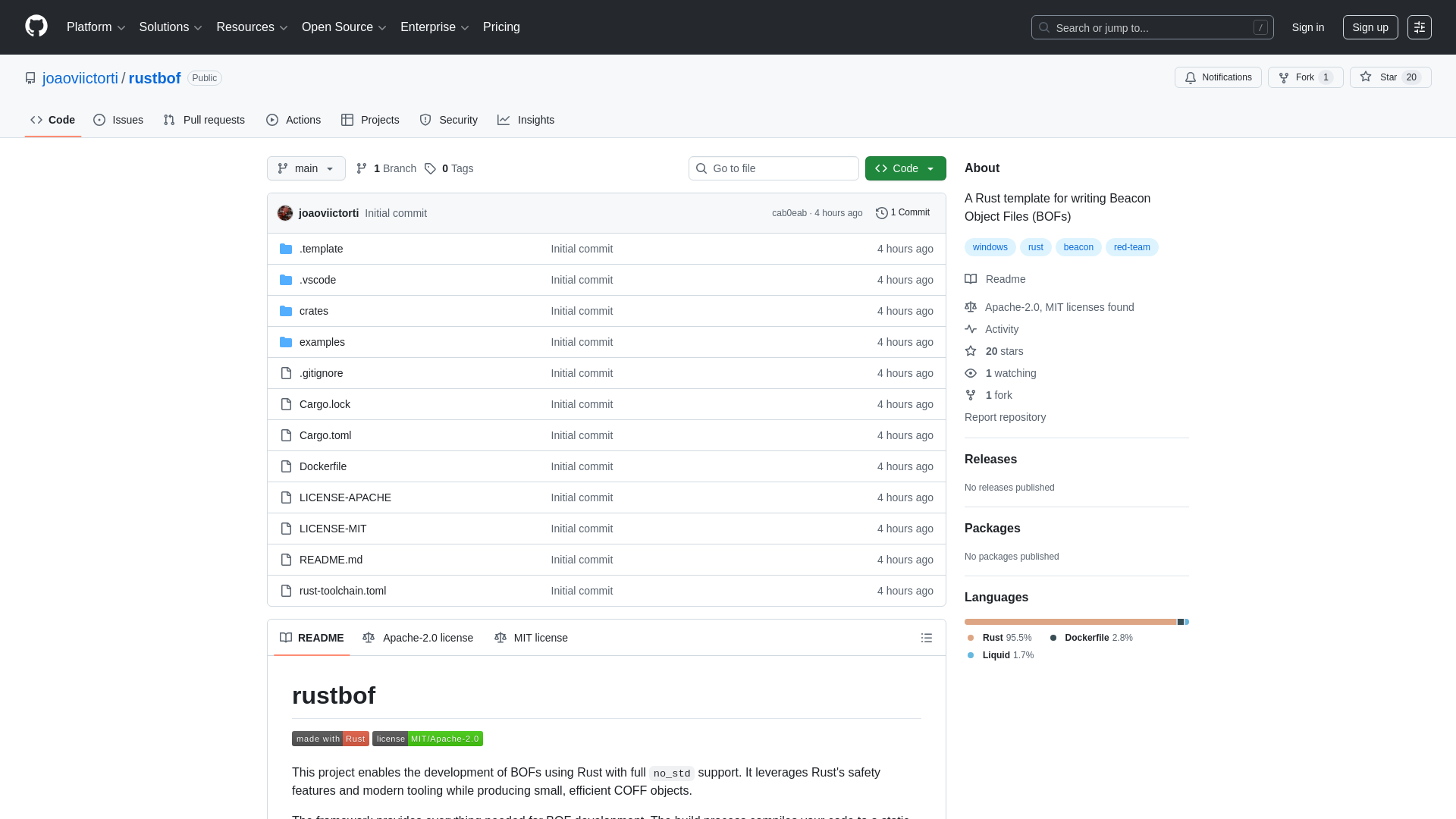Fork the repository
The width and height of the screenshot is (1456, 819).
[x=1301, y=77]
